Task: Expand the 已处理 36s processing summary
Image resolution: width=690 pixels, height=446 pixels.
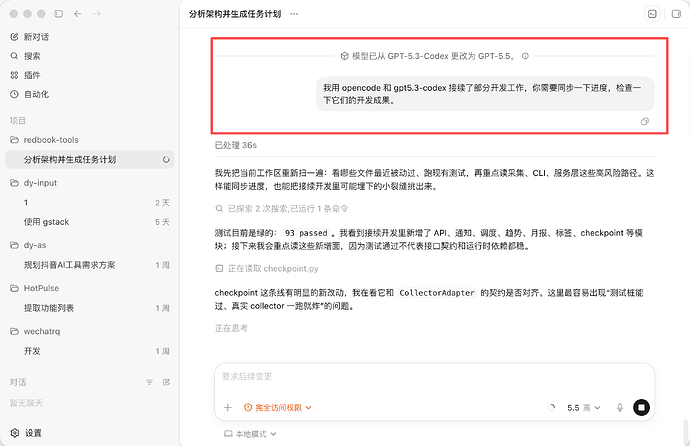Action: 236,146
